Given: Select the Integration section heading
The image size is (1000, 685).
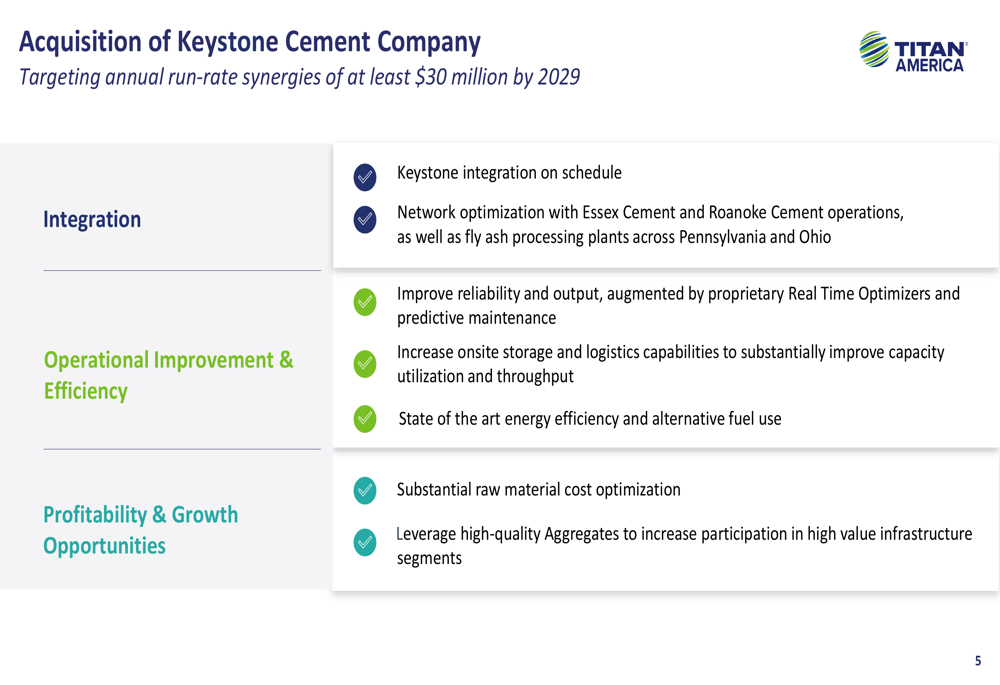Looking at the screenshot, I should click(92, 219).
